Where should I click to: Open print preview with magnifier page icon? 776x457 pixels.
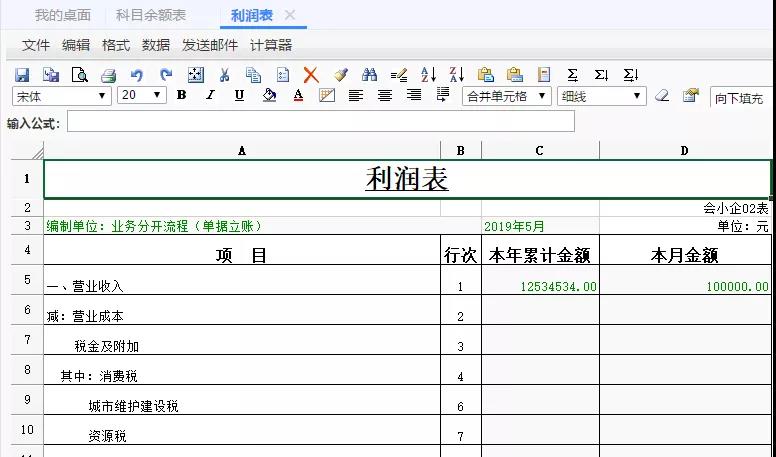(x=79, y=75)
